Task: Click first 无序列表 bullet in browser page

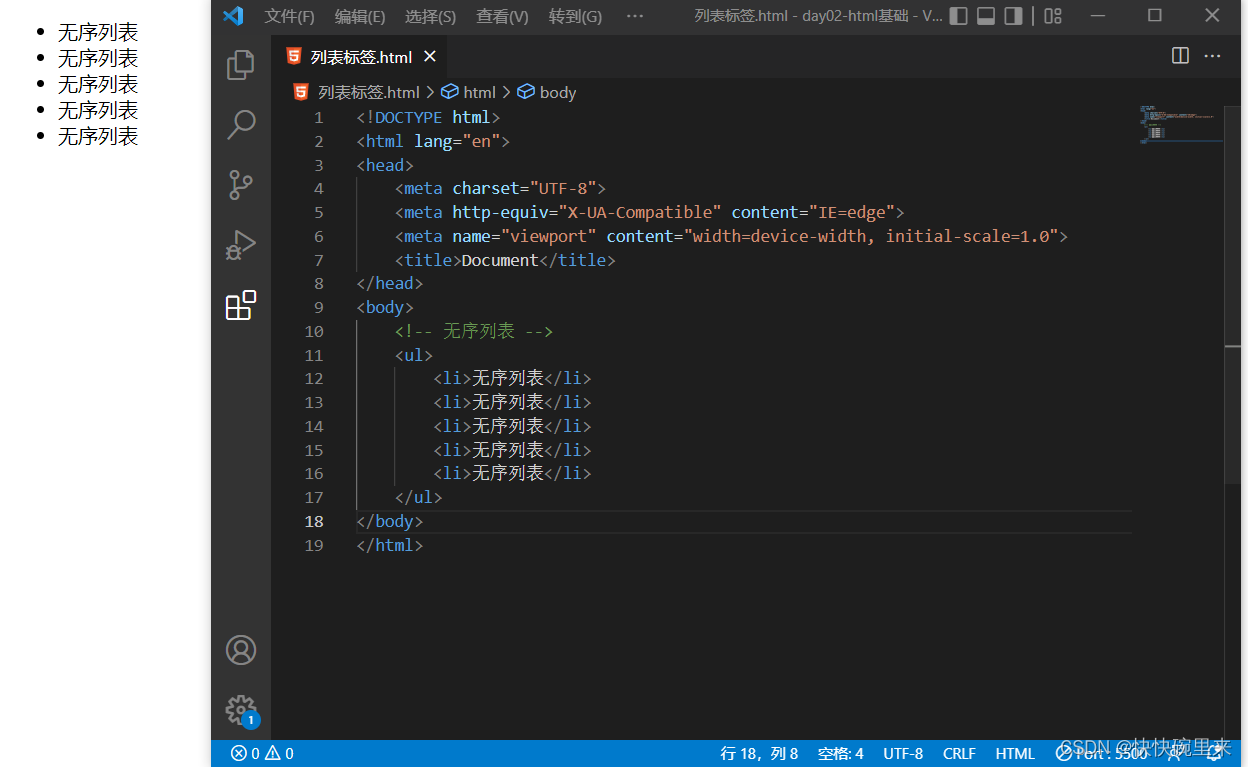Action: [98, 32]
